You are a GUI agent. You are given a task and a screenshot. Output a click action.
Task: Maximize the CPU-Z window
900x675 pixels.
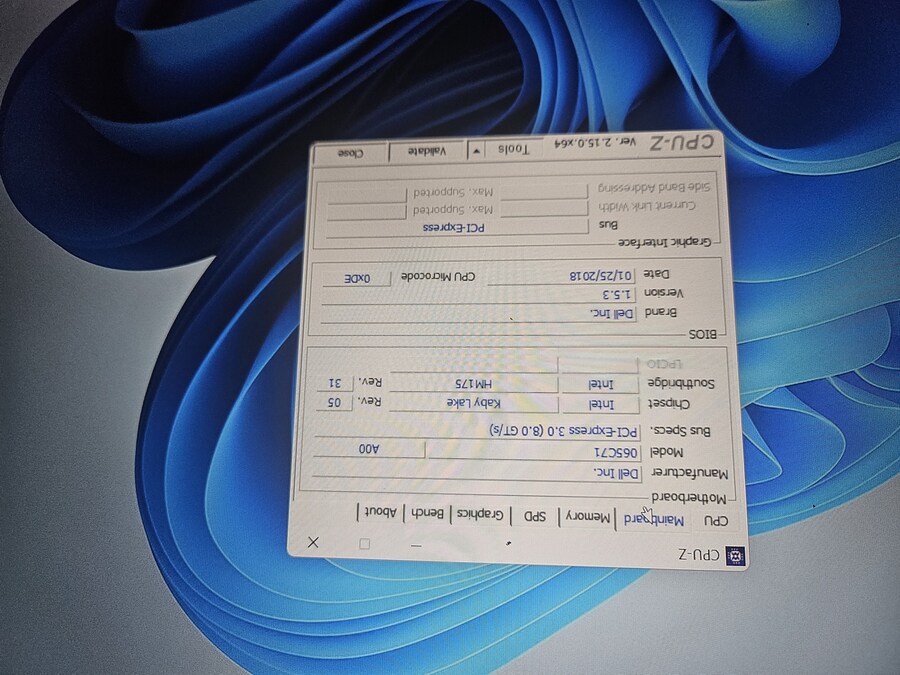[x=364, y=544]
